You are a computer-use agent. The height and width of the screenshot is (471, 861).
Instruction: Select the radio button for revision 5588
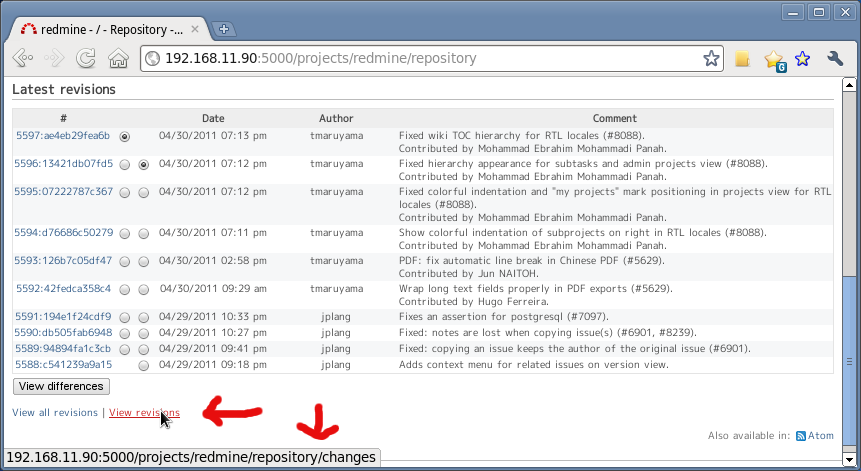coord(144,365)
